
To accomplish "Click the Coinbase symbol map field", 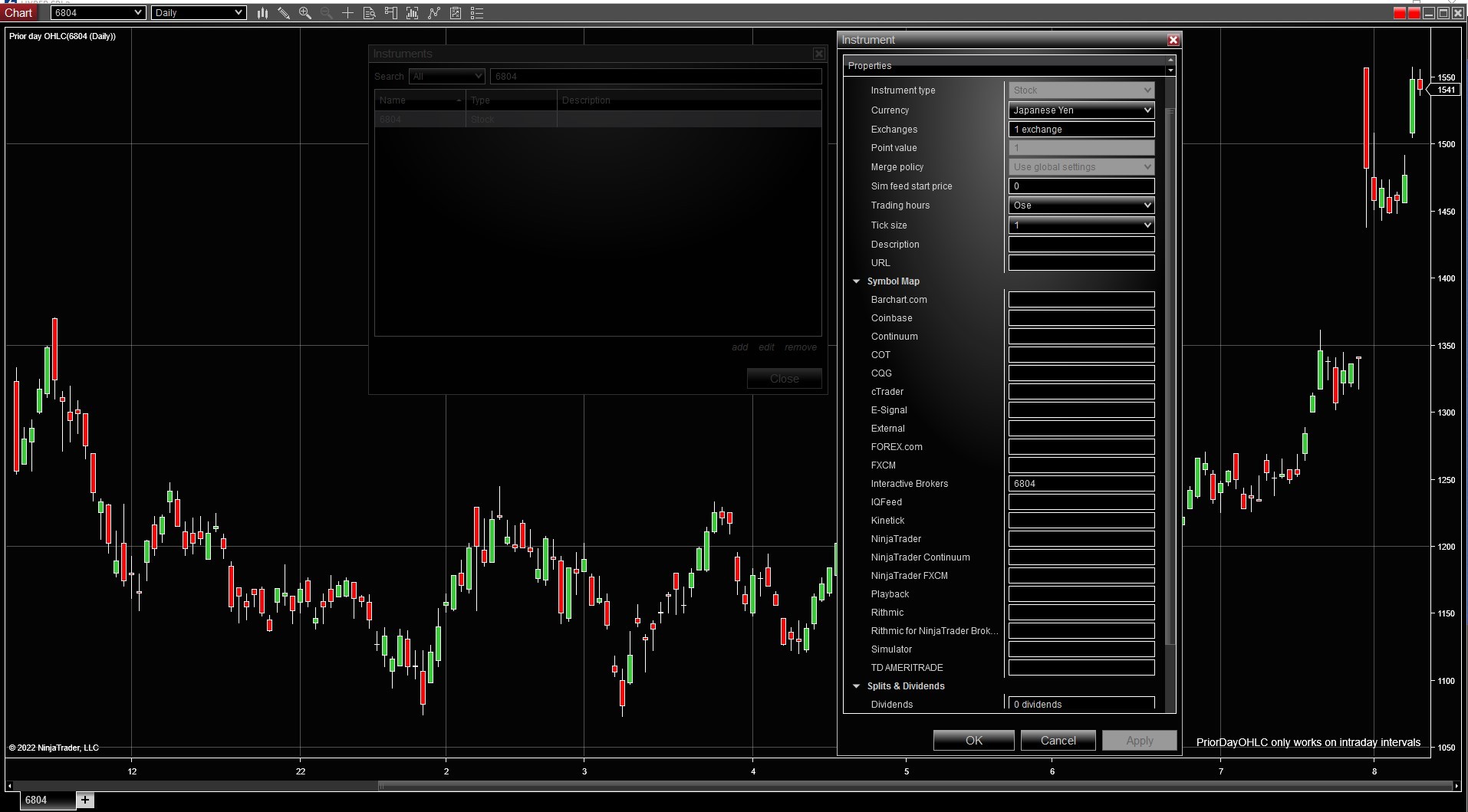I will point(1081,318).
